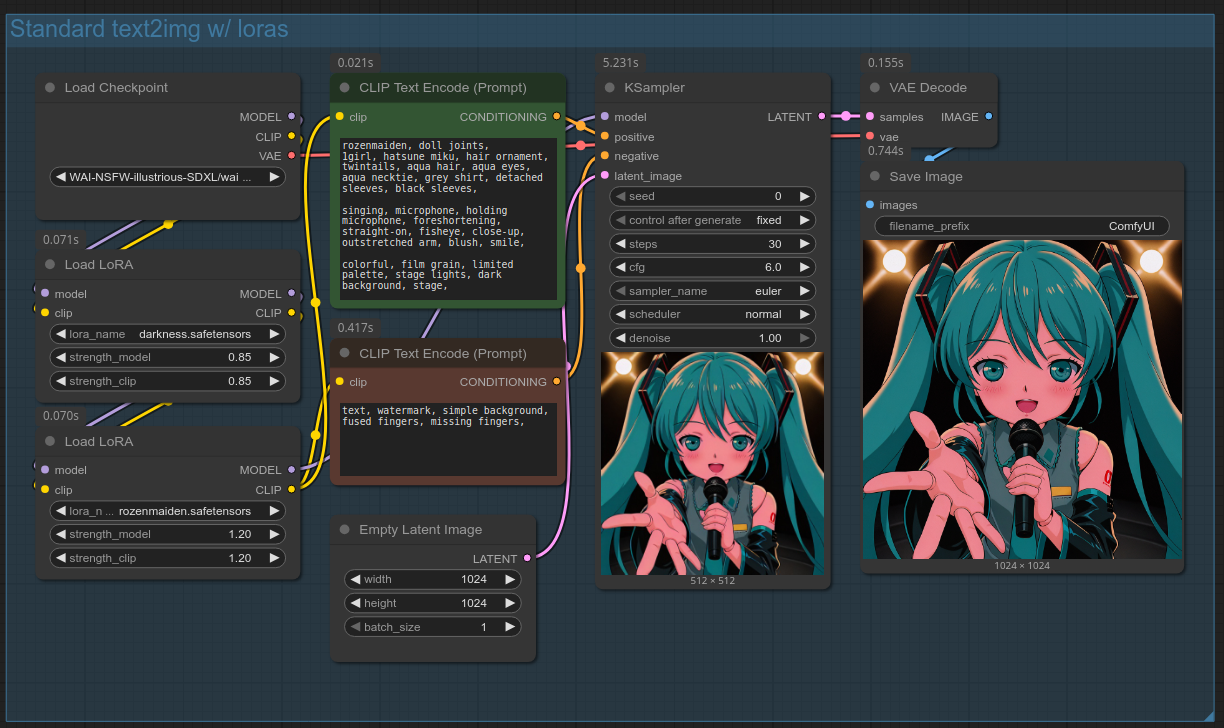
Task: Open the sampler_name dropdown set to euler
Action: 712,291
